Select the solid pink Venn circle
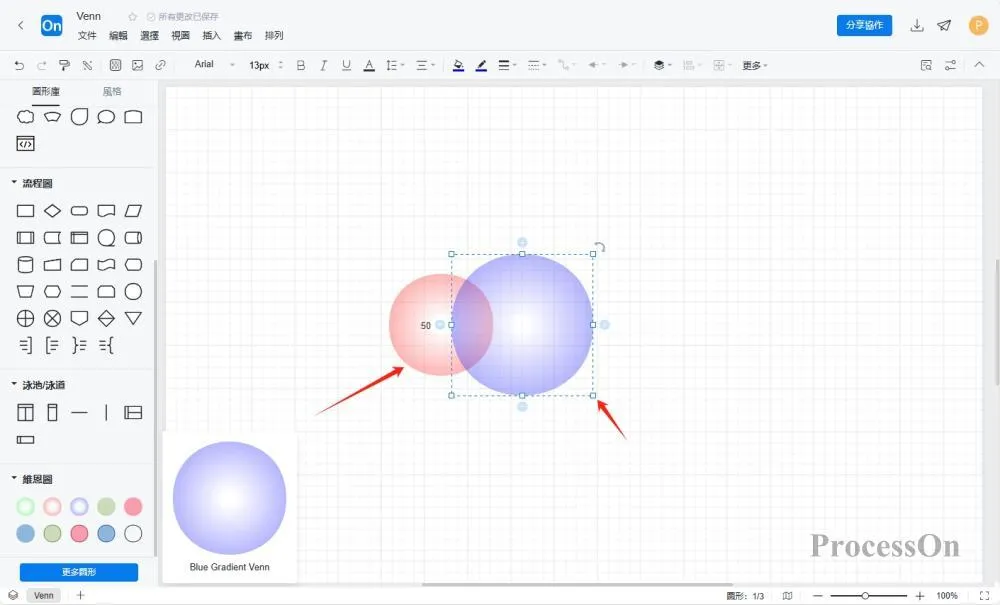 (133, 507)
